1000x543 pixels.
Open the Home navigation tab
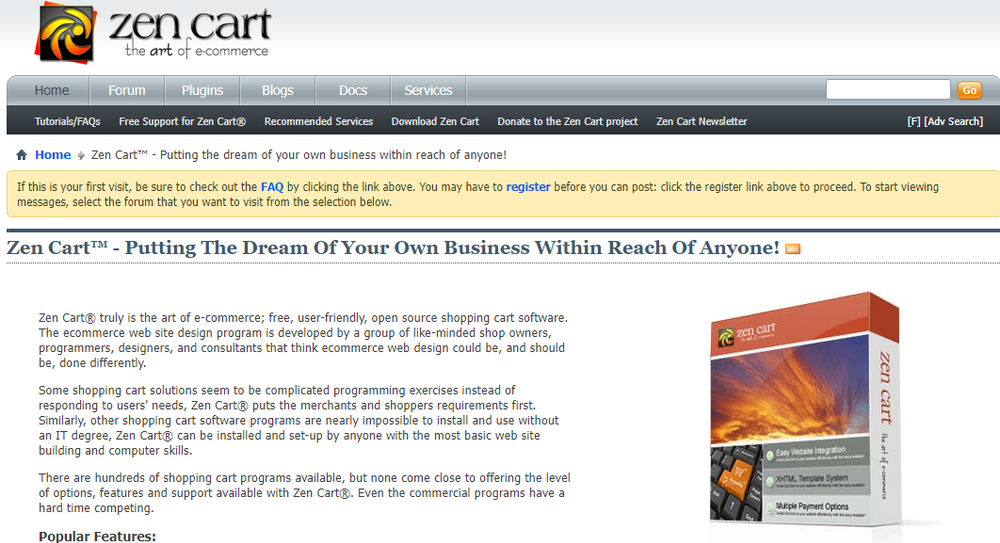pyautogui.click(x=52, y=91)
